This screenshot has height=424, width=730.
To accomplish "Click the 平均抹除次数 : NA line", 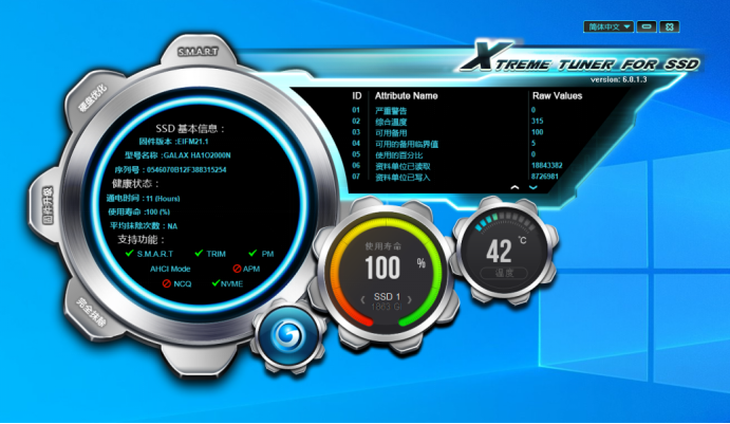I will [x=143, y=226].
